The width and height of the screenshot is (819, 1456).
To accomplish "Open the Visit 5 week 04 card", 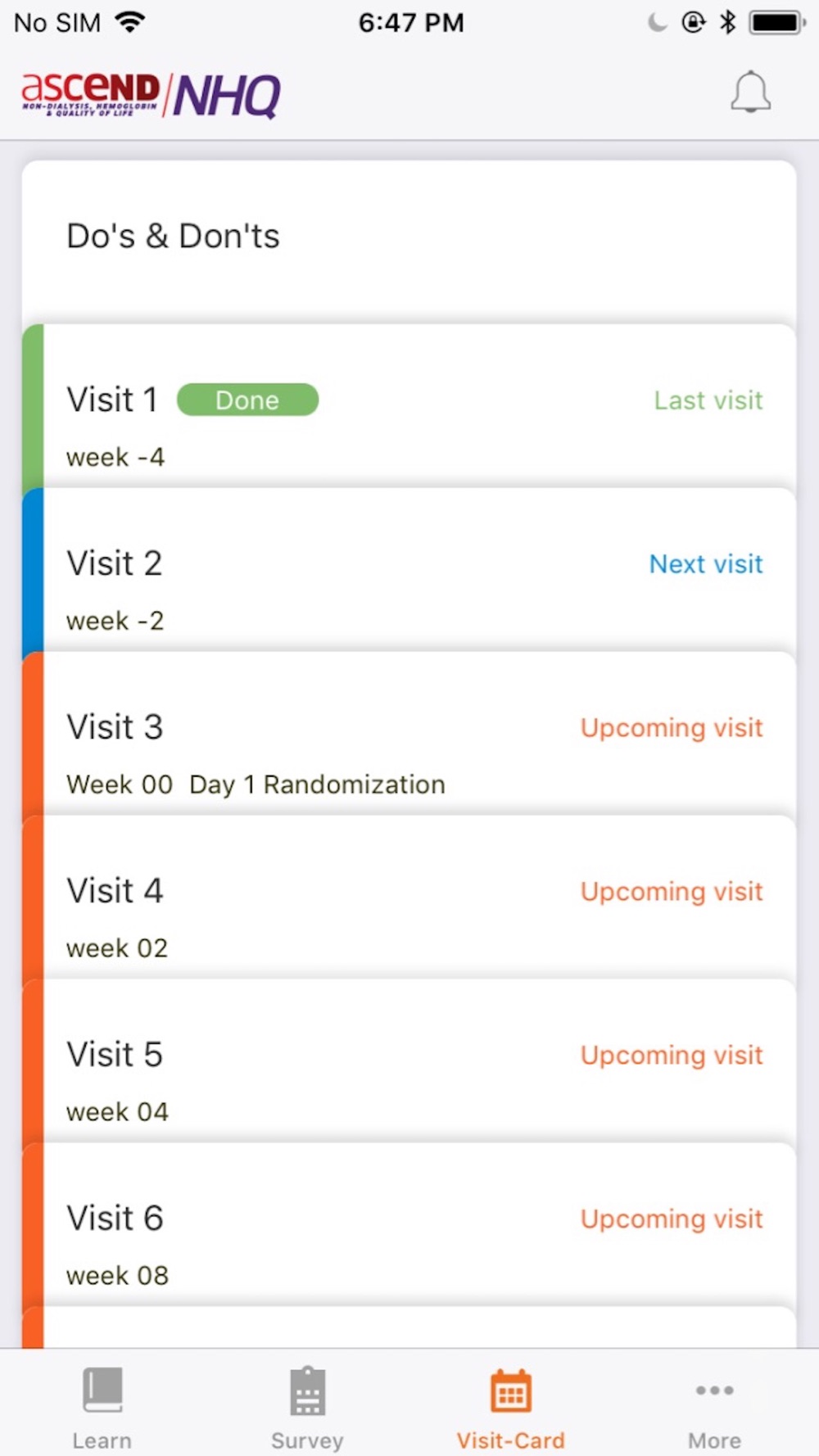I will pyautogui.click(x=409, y=1061).
